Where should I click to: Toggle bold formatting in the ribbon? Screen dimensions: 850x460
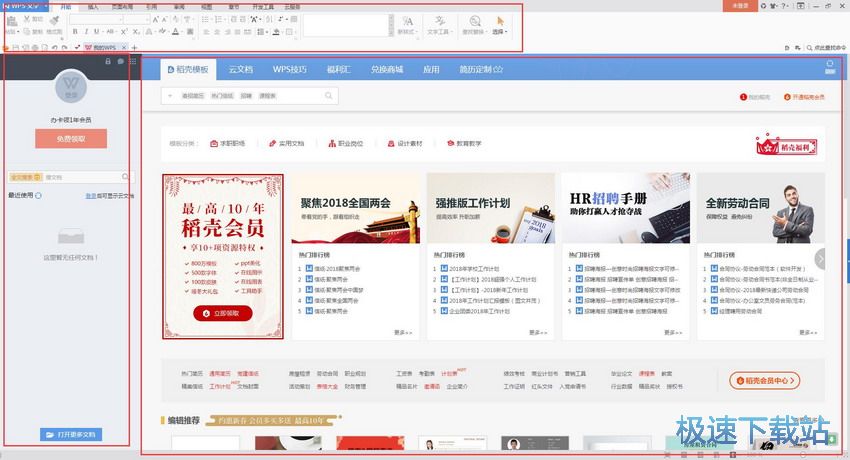pos(75,32)
